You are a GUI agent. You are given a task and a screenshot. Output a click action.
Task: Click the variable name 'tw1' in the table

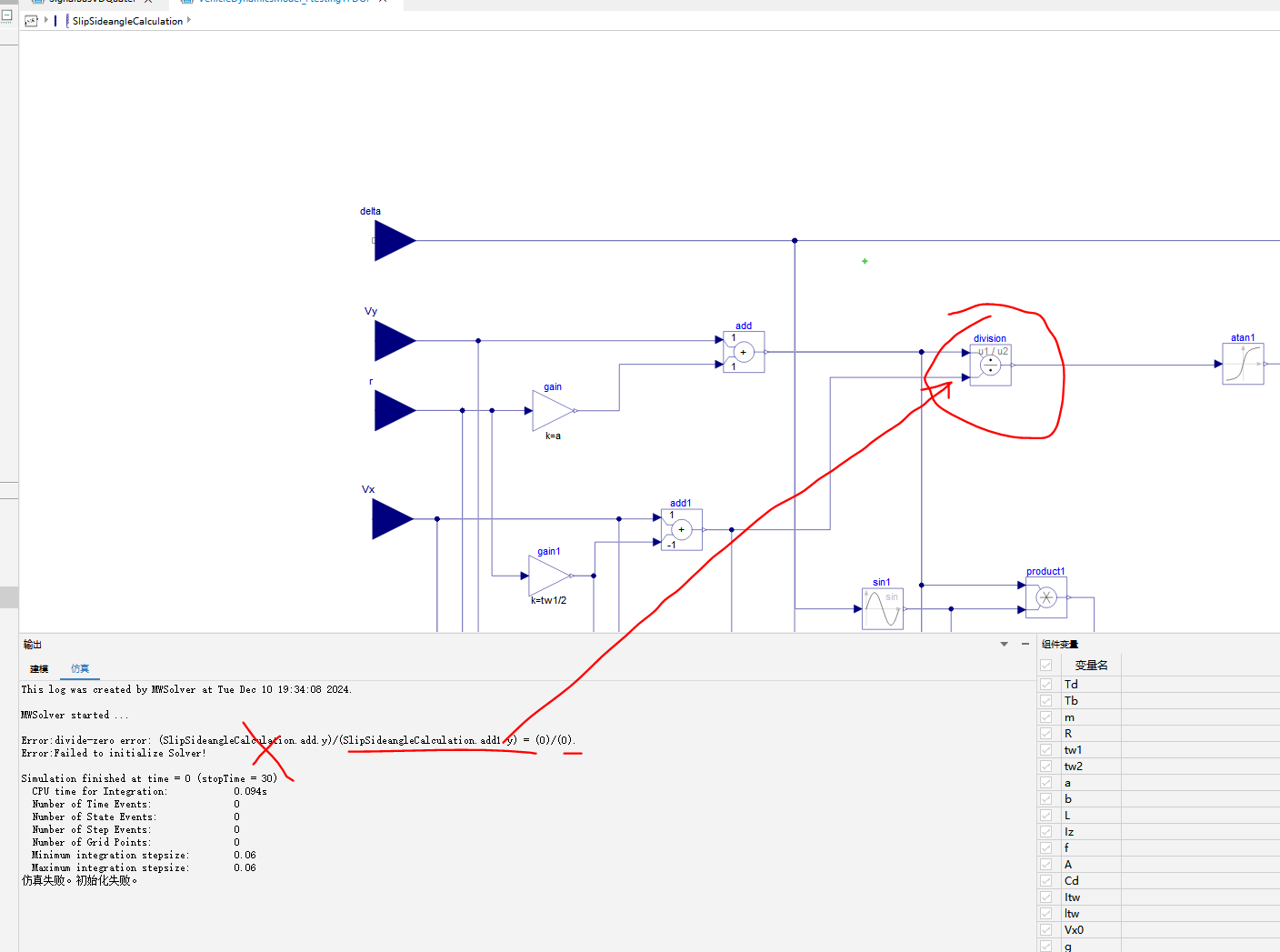tap(1074, 750)
